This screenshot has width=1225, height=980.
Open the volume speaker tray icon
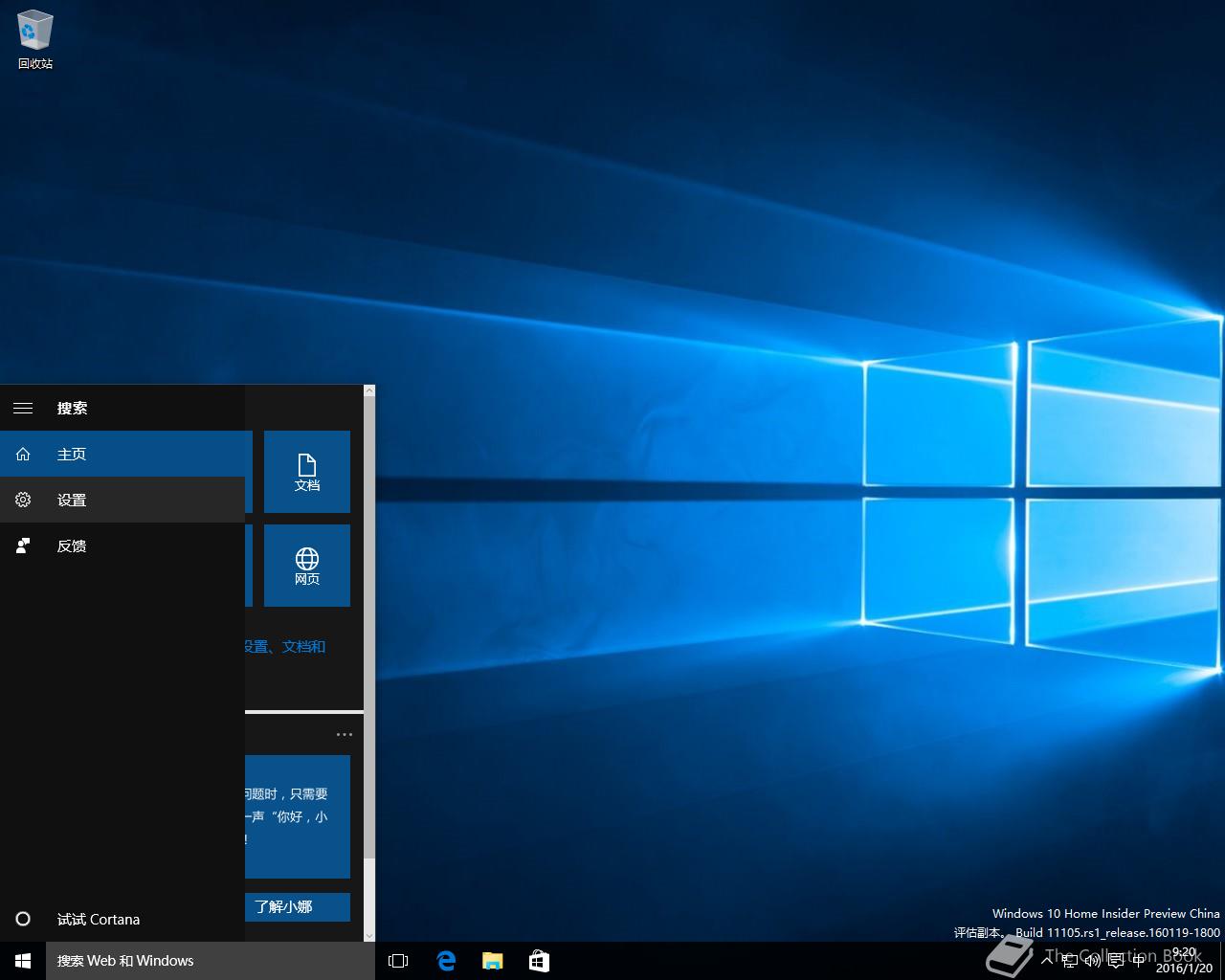click(x=1092, y=960)
